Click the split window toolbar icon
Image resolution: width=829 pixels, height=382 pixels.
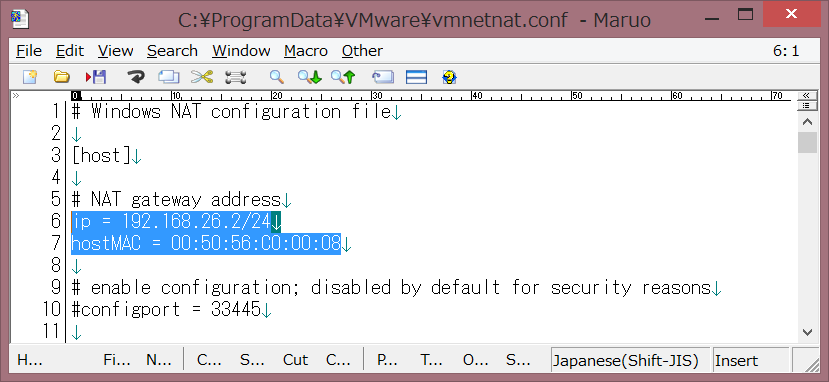[x=417, y=77]
